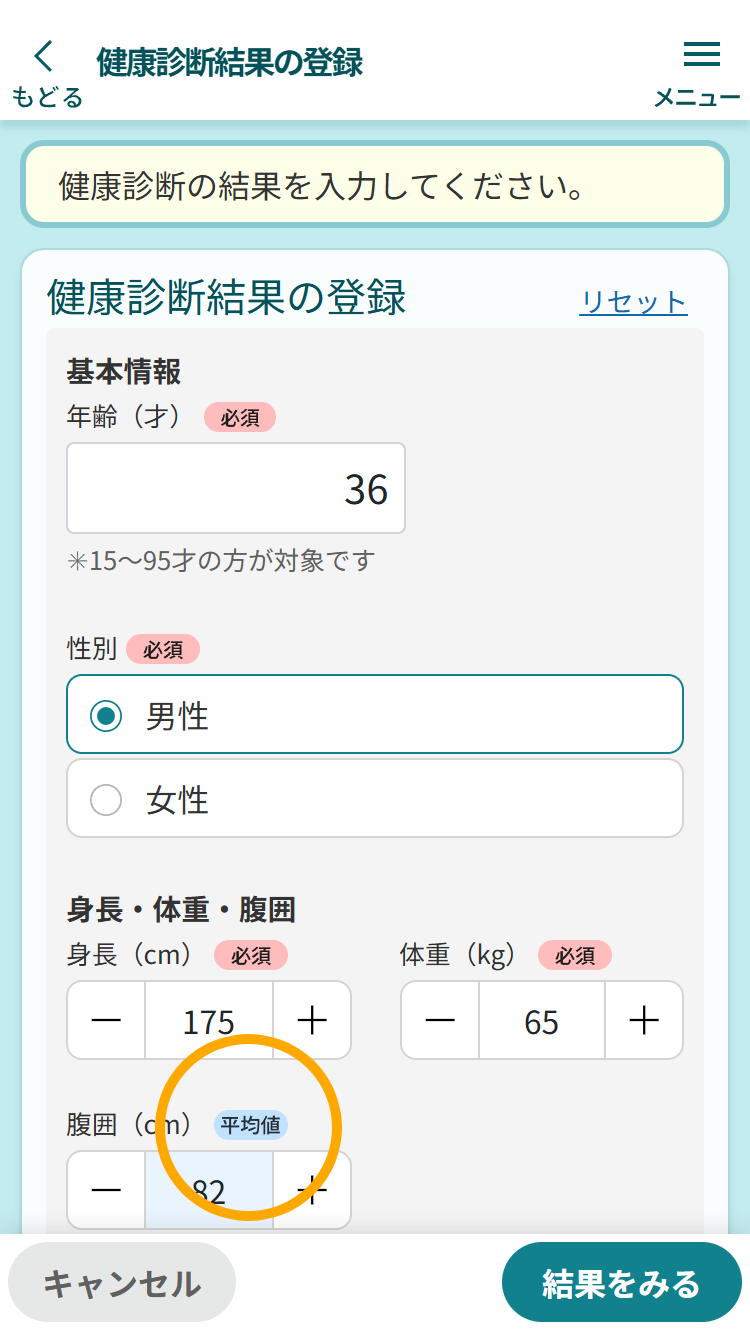
Task: Increase height with plus button
Action: [x=312, y=1020]
